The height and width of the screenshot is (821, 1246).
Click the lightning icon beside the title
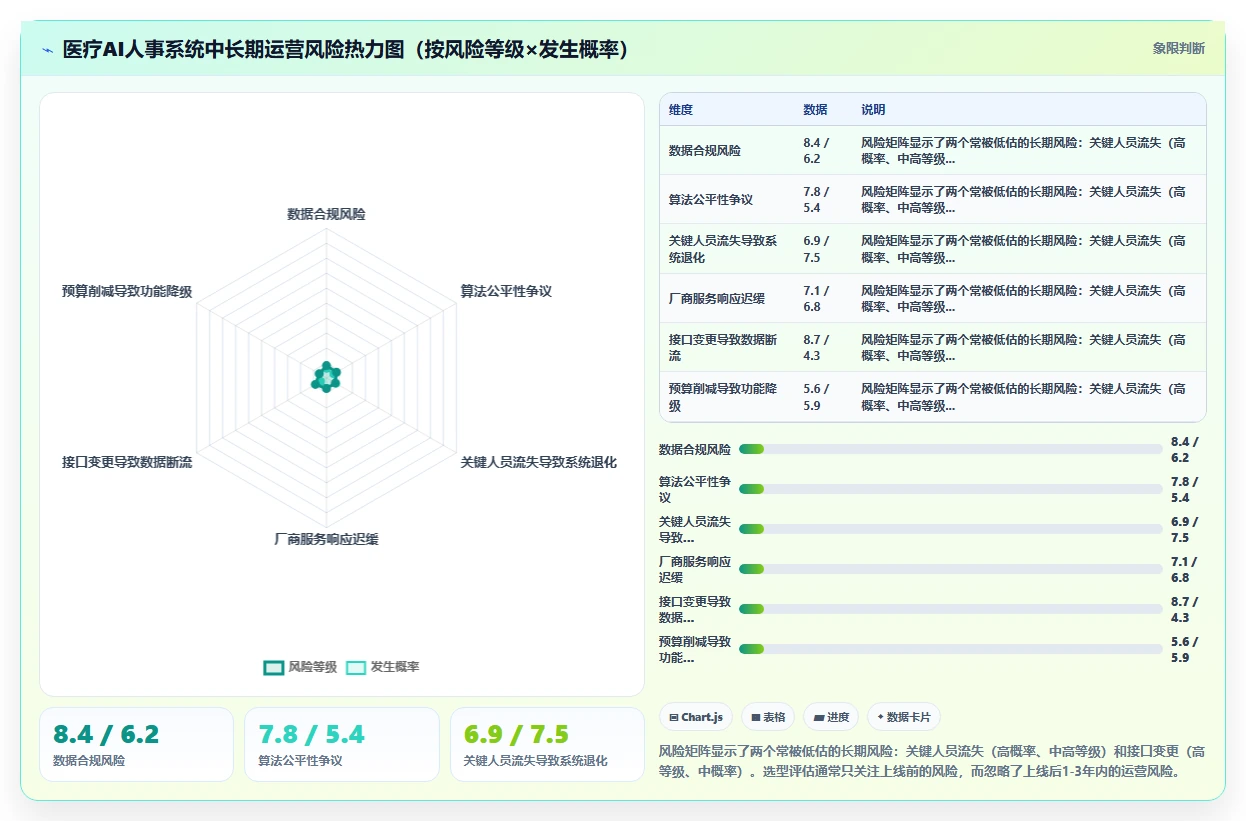pos(47,49)
